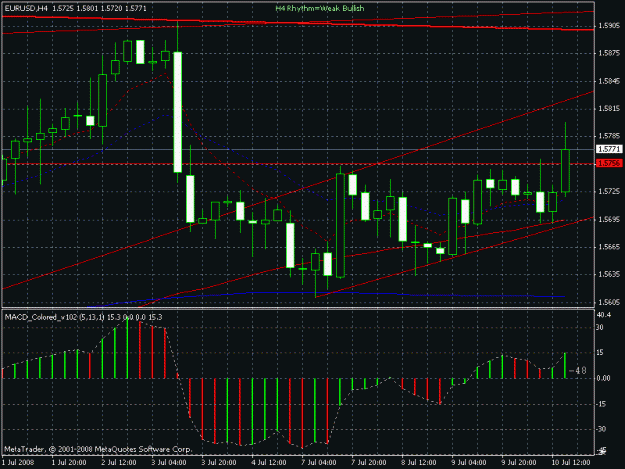Click the 10 Jul 12:00 time label
625x469 pixels.
pyautogui.click(x=570, y=463)
